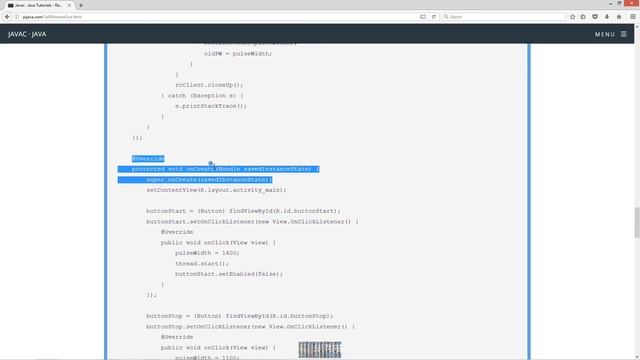Click the 'buttonStop.setOnClickListener' line
Viewport: 640px width, 360px height.
click(x=251, y=327)
